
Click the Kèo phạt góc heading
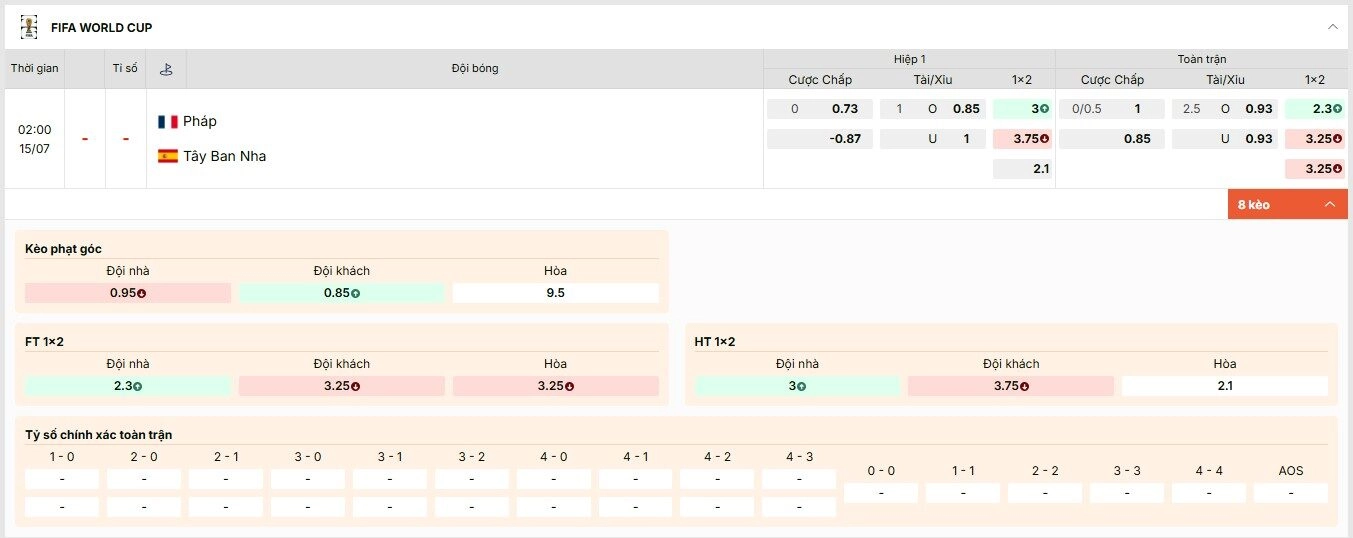pyautogui.click(x=63, y=249)
